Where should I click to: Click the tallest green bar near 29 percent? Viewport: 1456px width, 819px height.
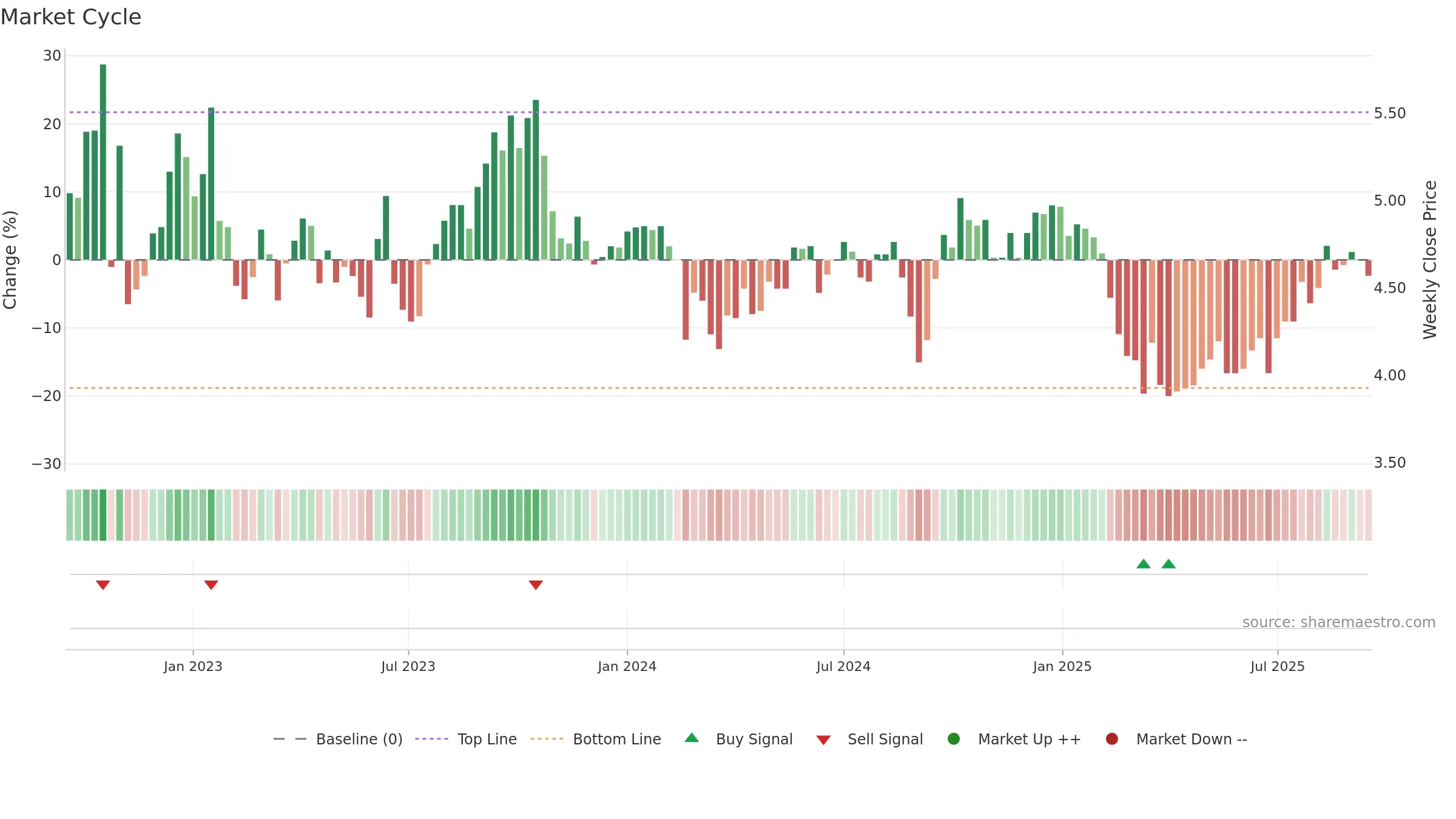pos(103,162)
